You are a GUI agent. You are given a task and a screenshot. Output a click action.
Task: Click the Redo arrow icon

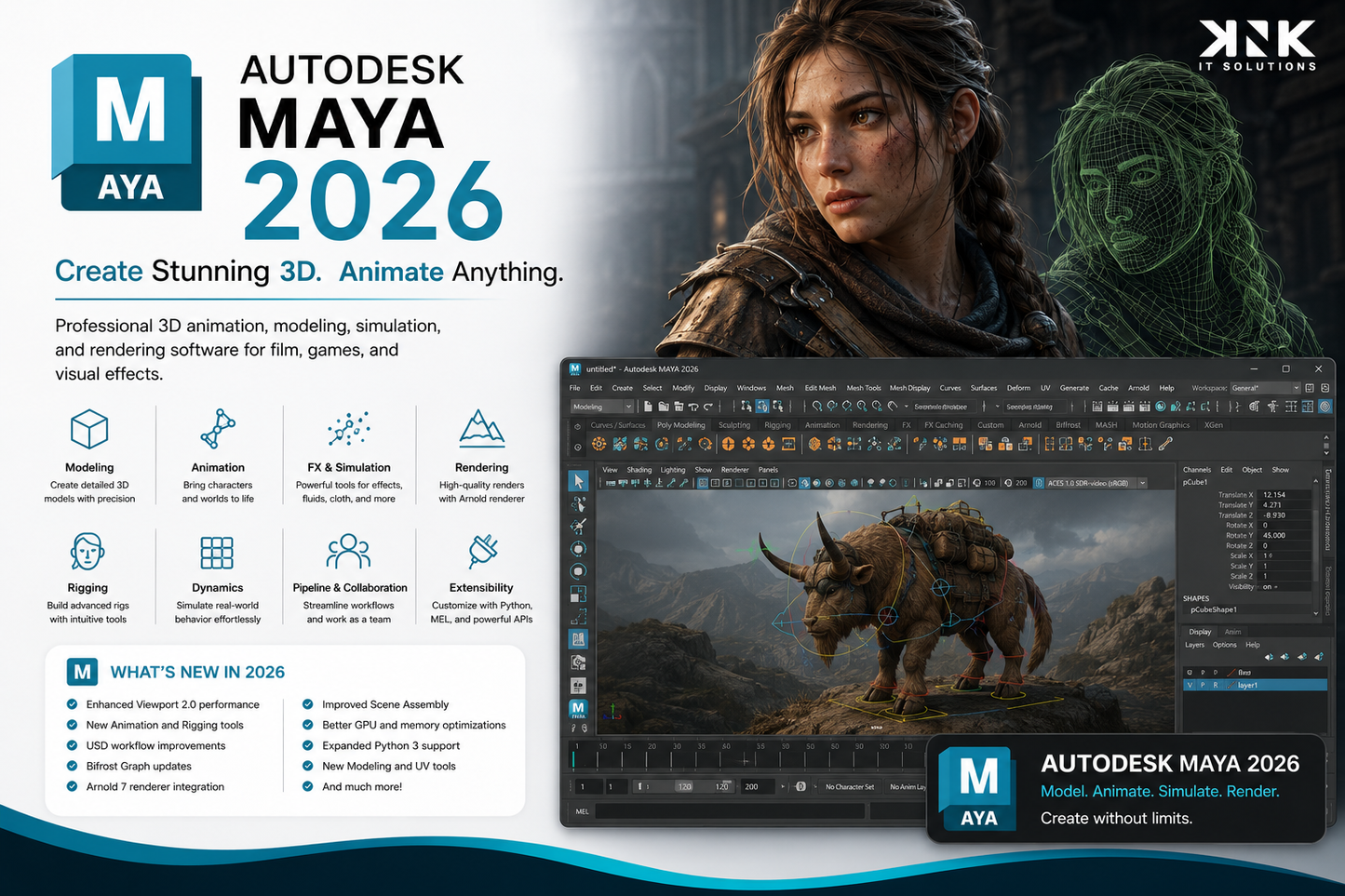click(x=708, y=407)
